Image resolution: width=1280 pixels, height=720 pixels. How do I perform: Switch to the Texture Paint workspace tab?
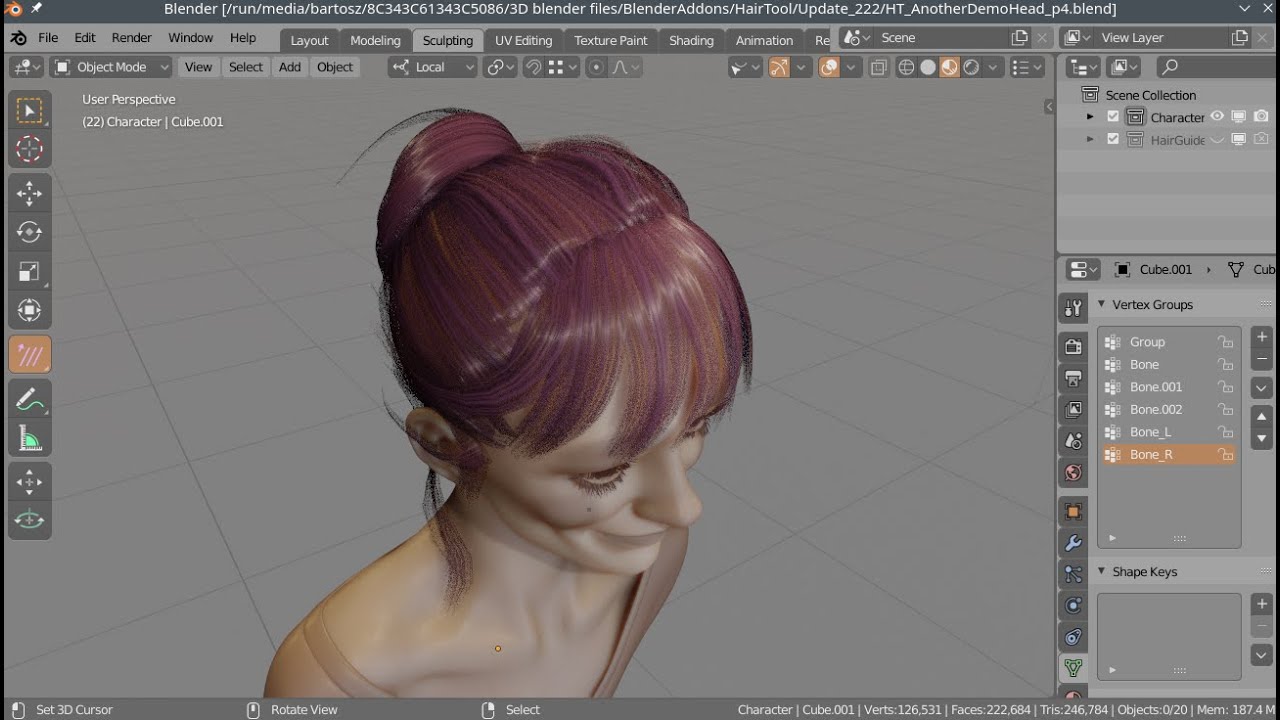[610, 40]
